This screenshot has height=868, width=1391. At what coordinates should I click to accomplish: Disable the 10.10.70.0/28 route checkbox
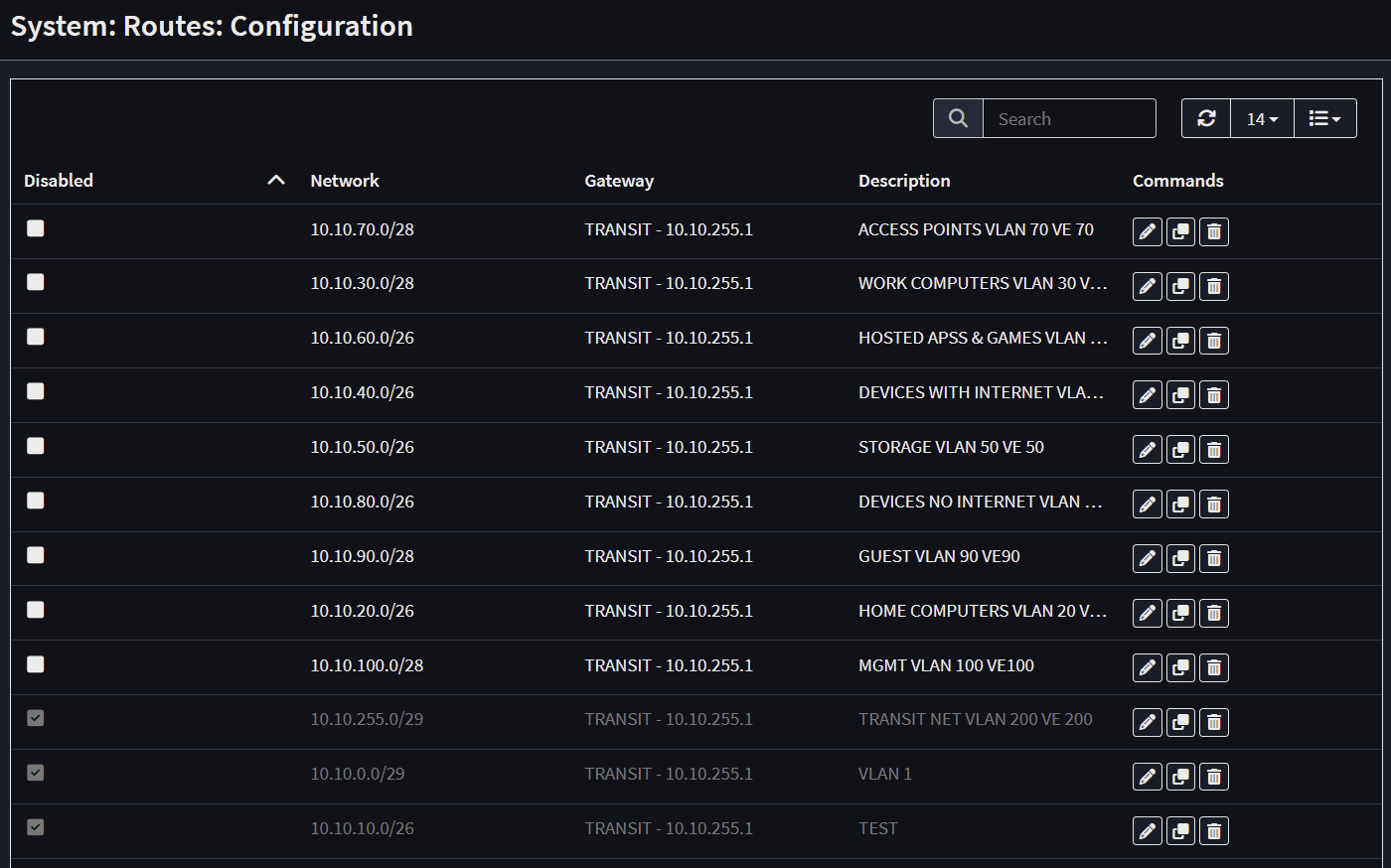tap(36, 228)
